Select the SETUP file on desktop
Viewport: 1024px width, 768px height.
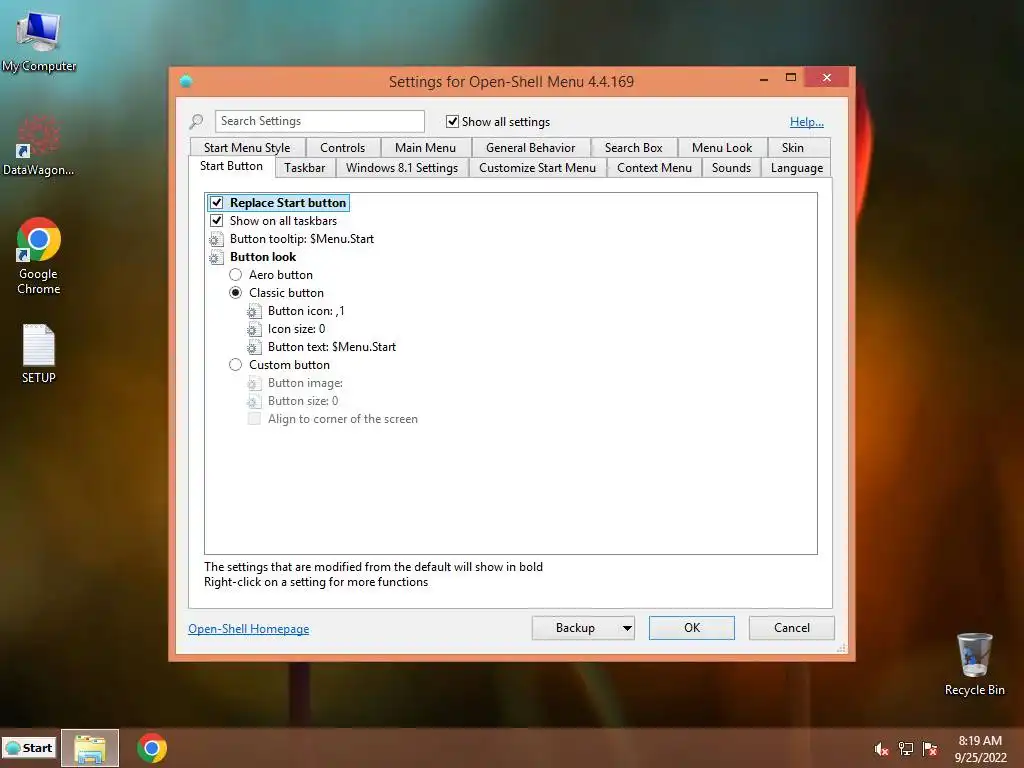(x=39, y=353)
